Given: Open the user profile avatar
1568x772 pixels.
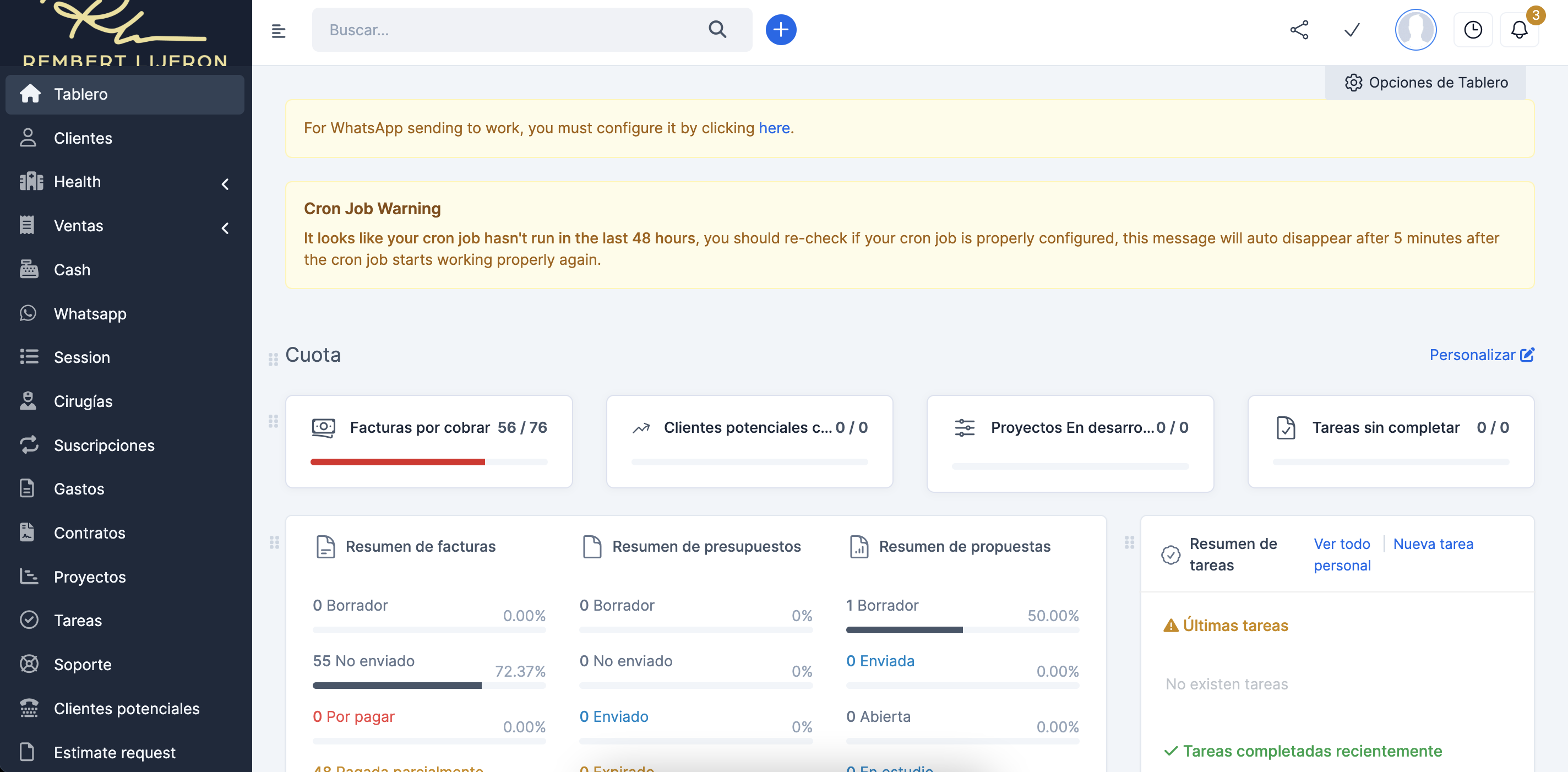Looking at the screenshot, I should (1416, 30).
